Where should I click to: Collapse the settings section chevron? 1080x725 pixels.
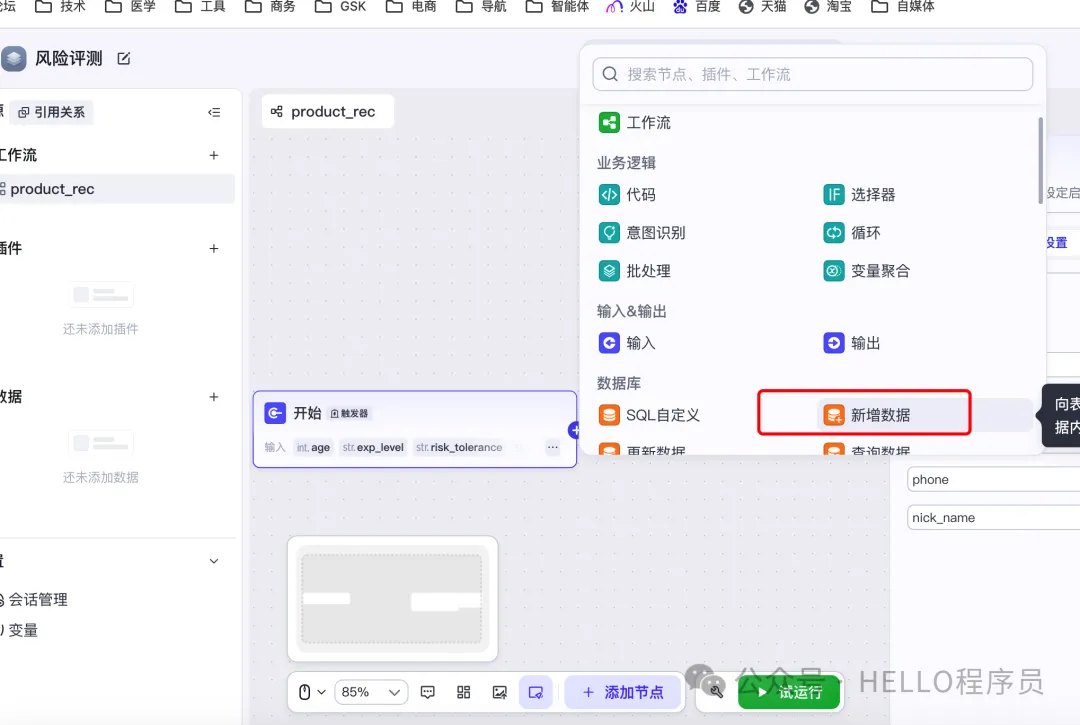(x=214, y=561)
